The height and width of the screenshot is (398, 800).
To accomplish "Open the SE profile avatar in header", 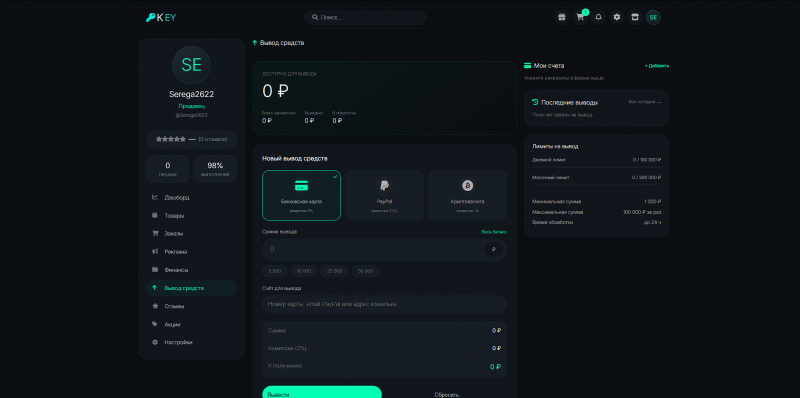I will tap(653, 17).
